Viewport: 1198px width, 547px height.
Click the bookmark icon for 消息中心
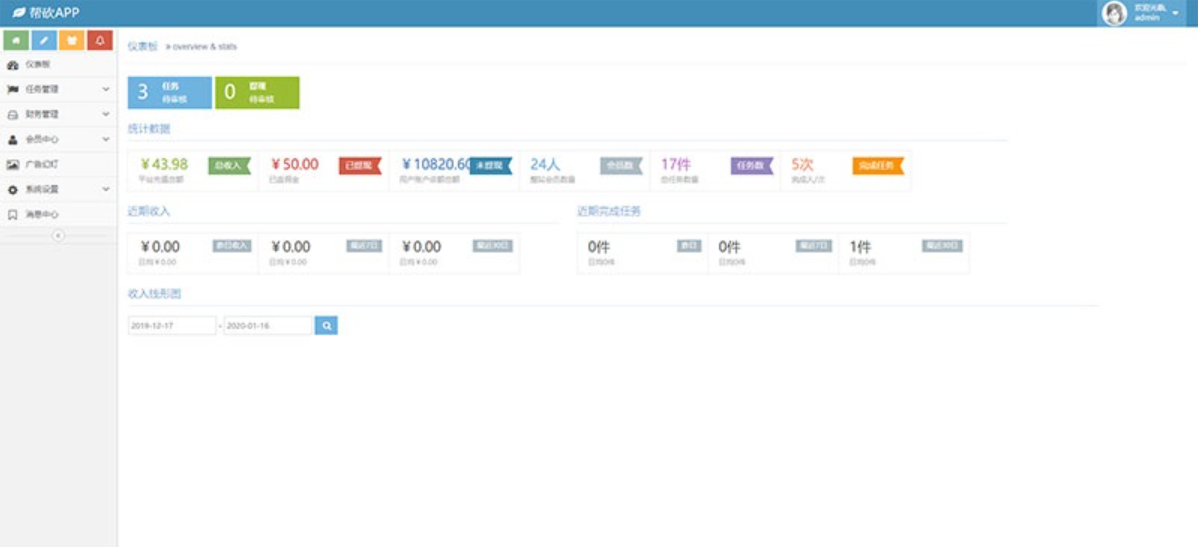click(x=12, y=215)
